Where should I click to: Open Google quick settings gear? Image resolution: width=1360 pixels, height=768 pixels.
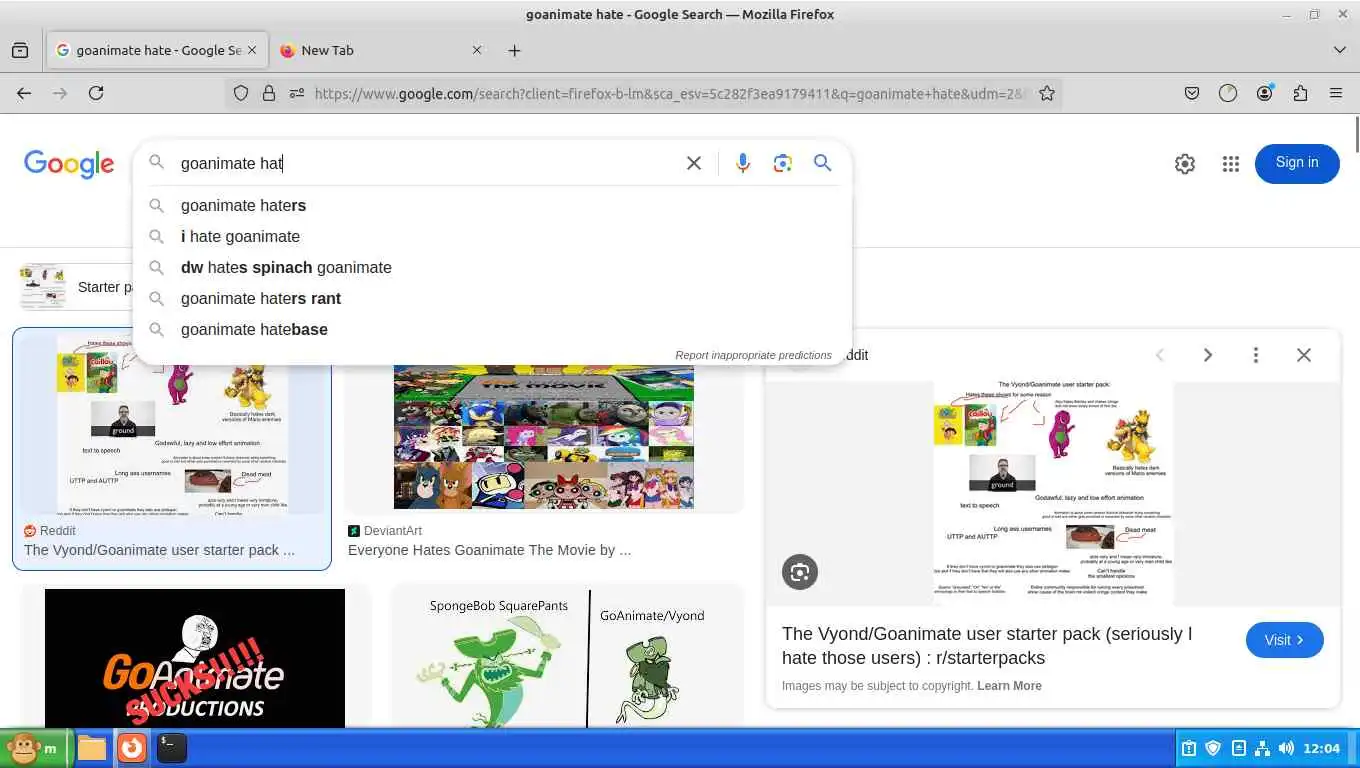pos(1185,164)
